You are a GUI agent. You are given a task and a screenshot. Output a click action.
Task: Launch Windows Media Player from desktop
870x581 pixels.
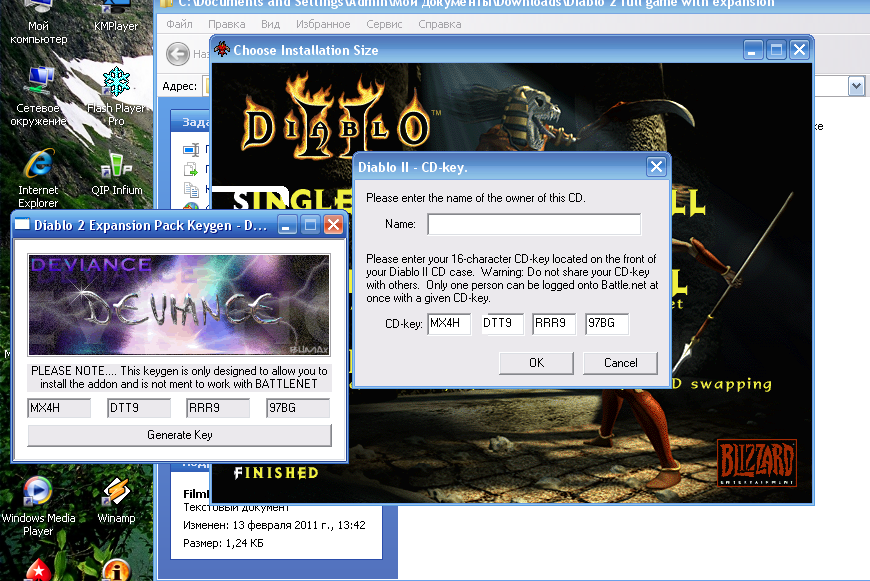pyautogui.click(x=38, y=506)
